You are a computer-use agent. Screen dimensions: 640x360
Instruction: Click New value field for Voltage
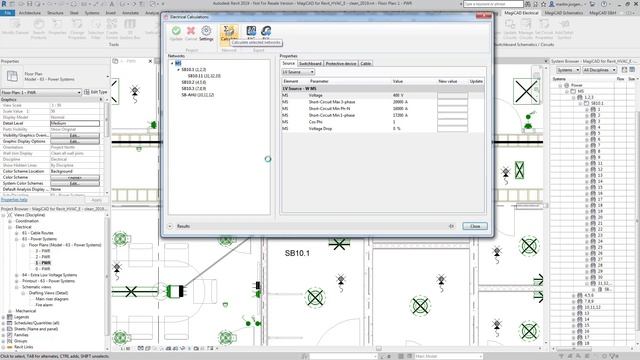452,96
